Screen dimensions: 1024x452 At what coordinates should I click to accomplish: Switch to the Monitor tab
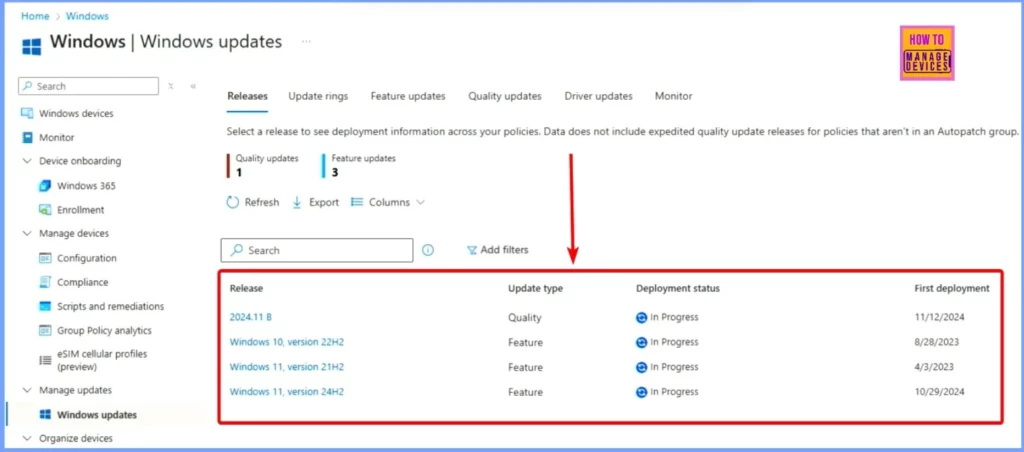click(x=673, y=96)
